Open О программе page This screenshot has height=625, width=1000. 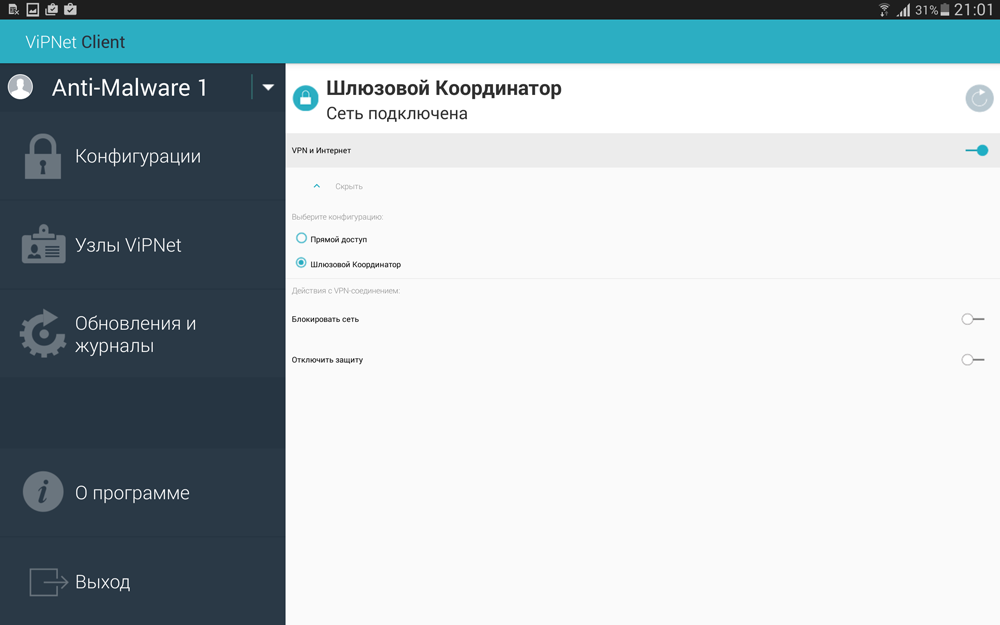143,492
